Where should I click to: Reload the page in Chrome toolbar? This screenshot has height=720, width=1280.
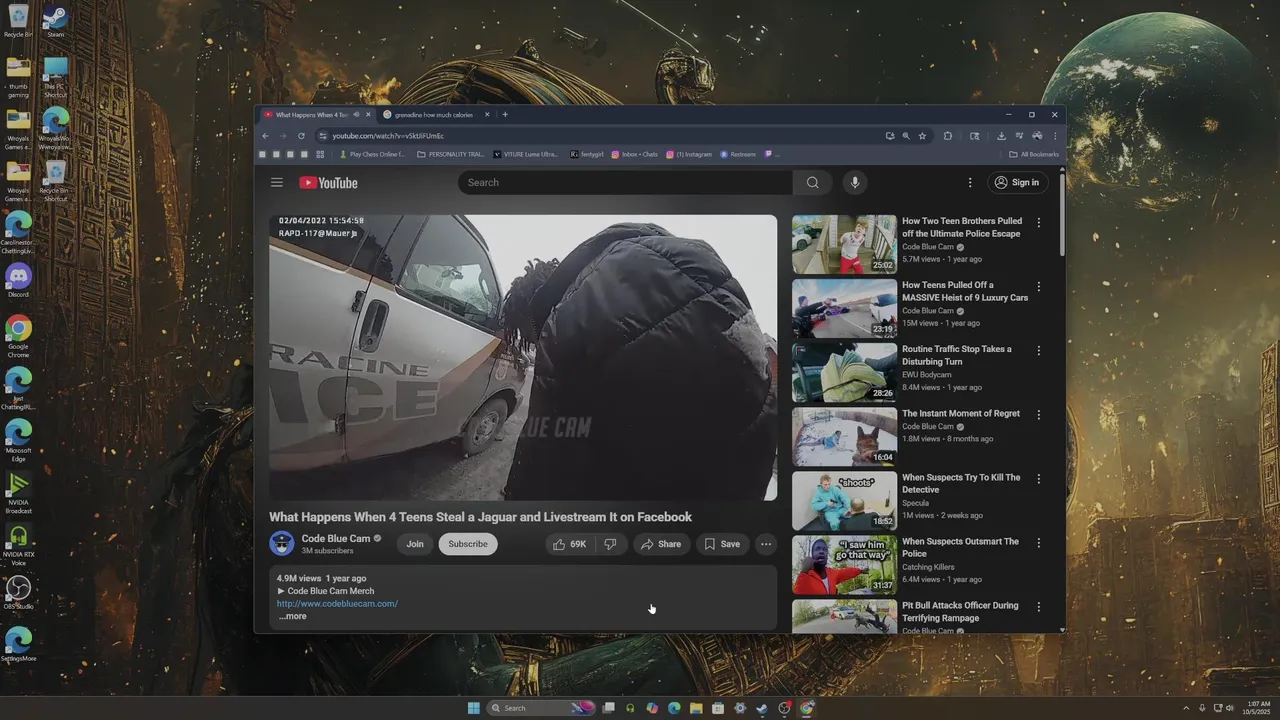[x=301, y=136]
